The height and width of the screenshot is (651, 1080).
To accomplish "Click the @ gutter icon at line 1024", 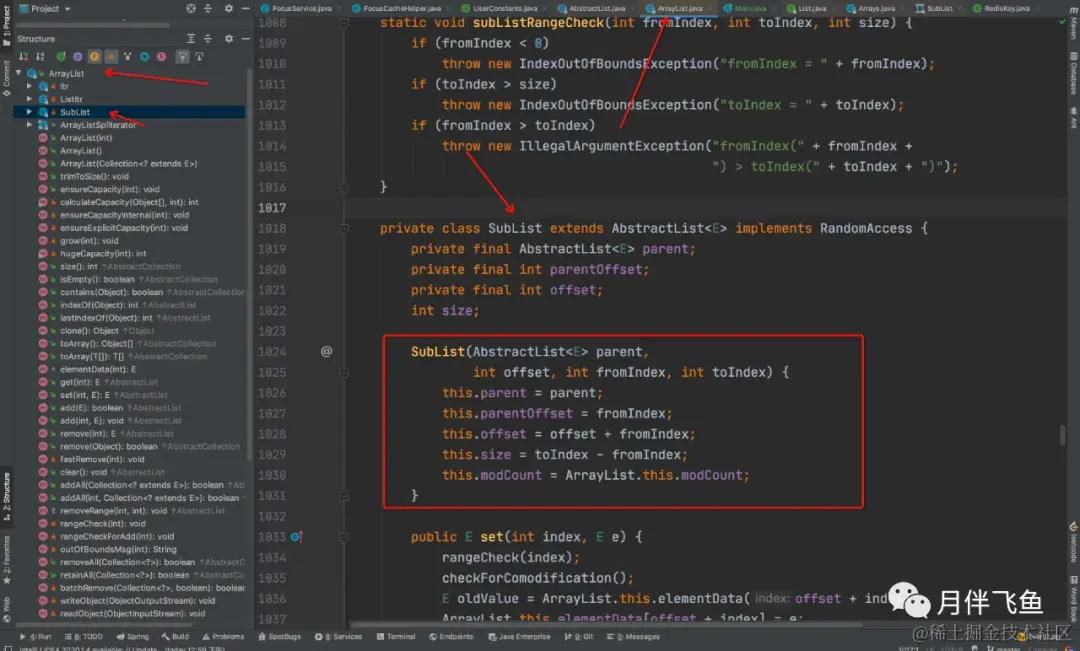I will (x=326, y=351).
